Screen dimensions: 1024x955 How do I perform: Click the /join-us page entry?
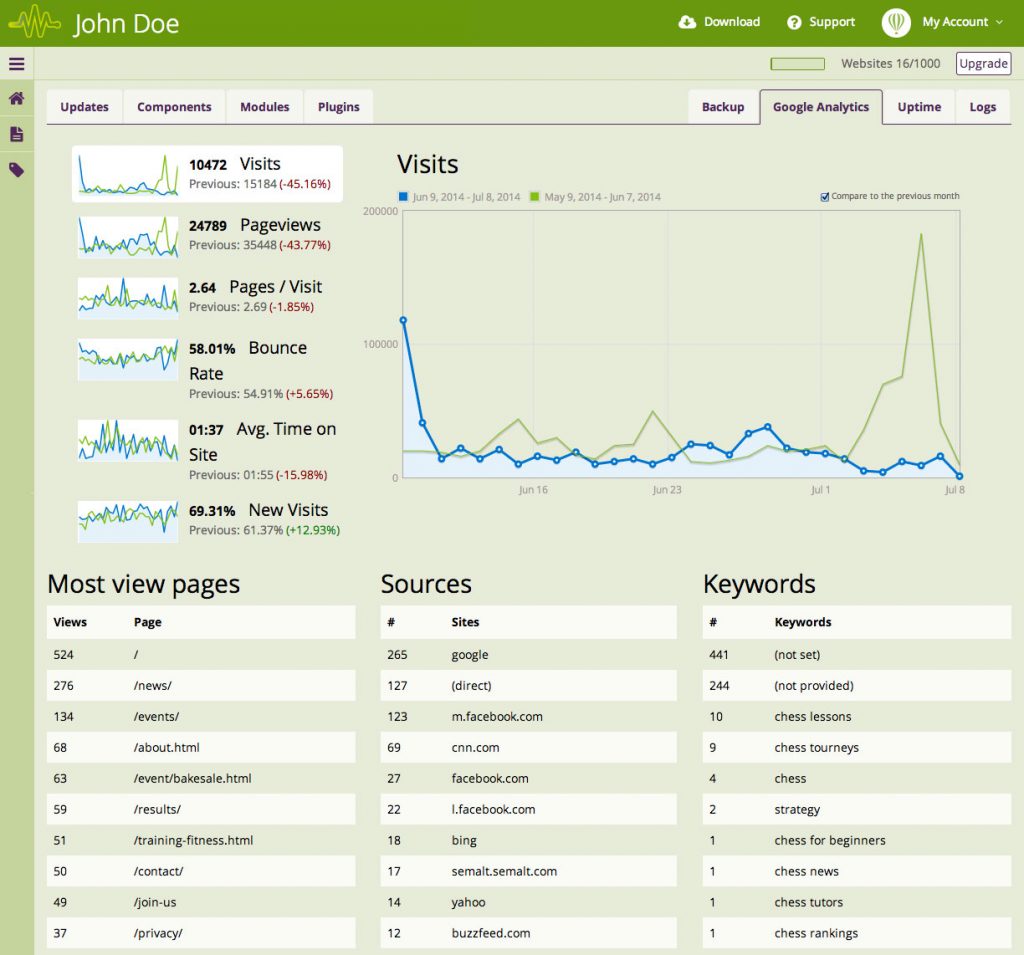coord(155,902)
